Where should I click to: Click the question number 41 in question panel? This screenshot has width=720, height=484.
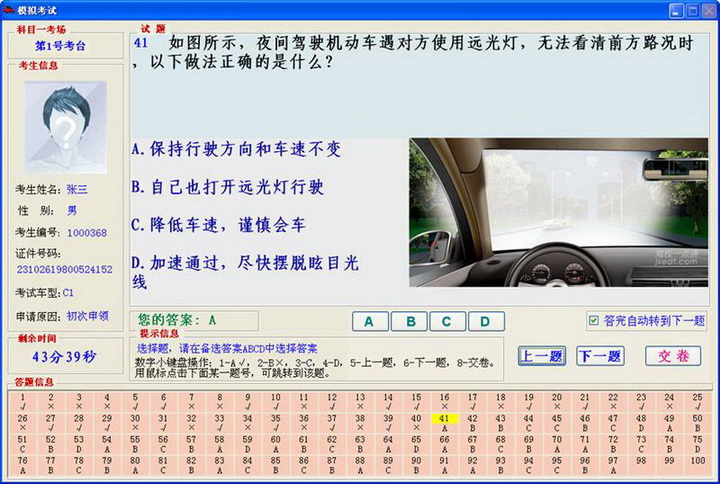point(141,43)
